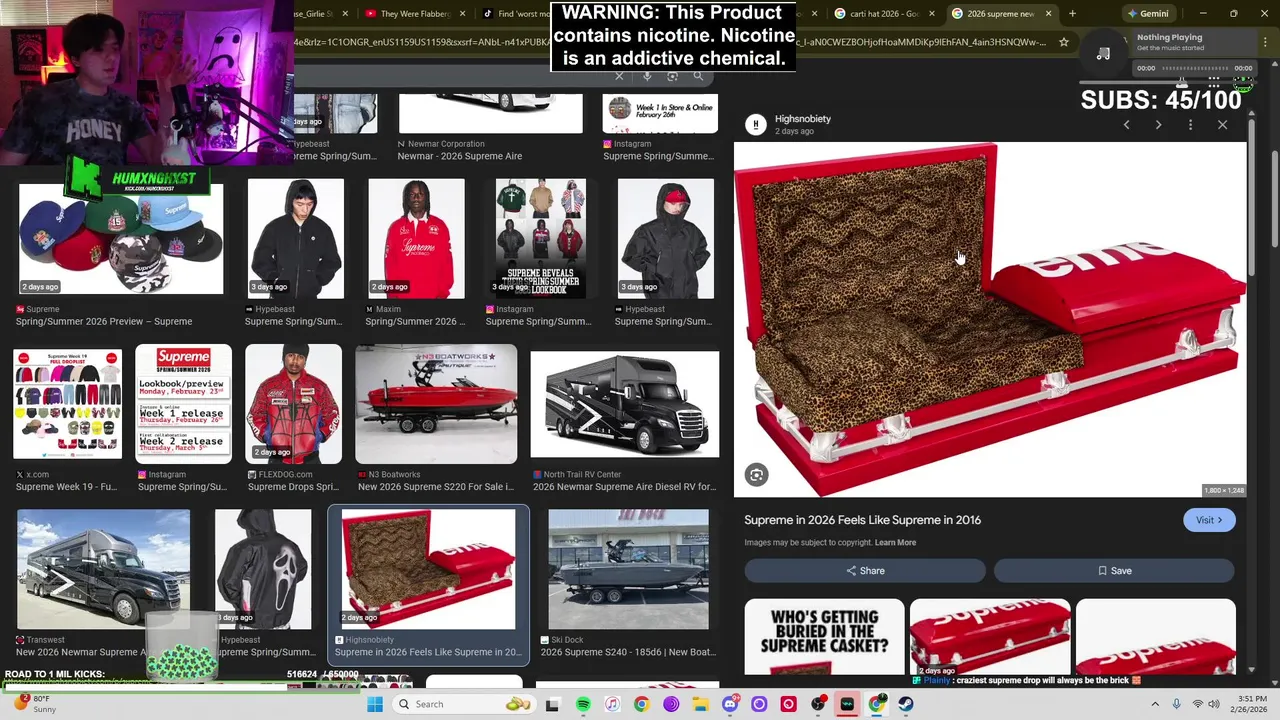Switch to the TikTok 'Find worst' tab

point(514,14)
